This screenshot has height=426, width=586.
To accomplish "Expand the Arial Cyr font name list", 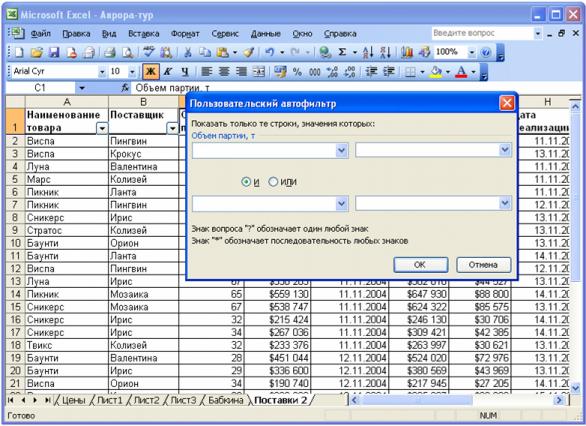I will click(x=102, y=71).
